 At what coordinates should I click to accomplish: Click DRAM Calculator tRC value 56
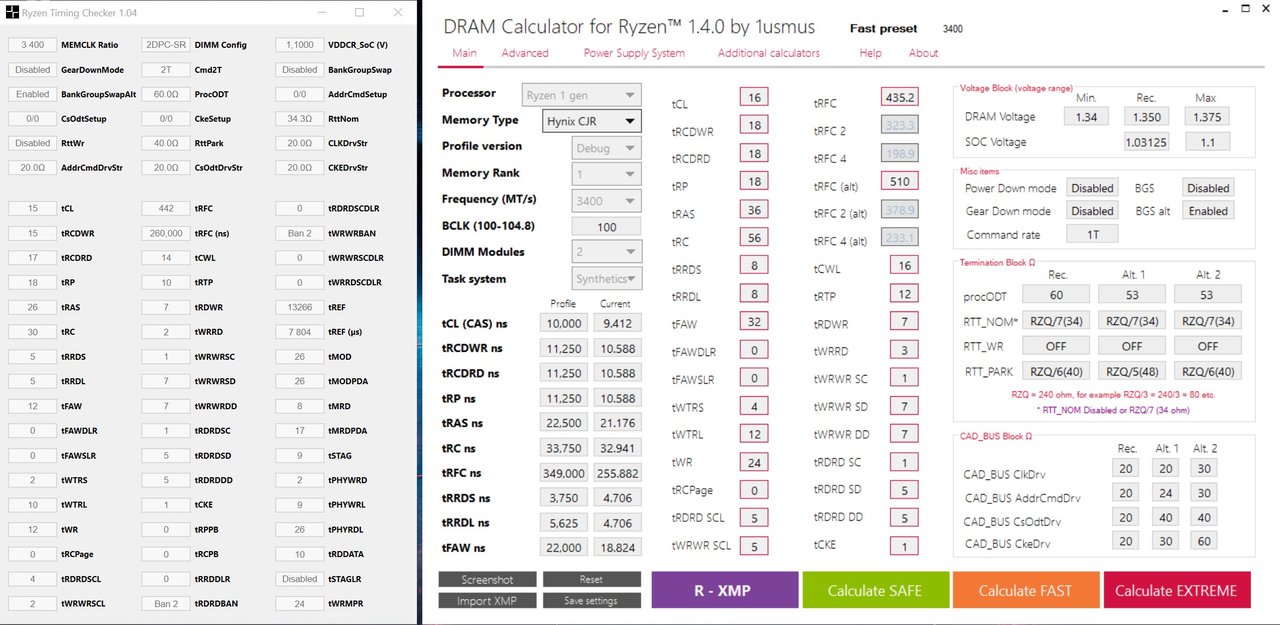753,238
